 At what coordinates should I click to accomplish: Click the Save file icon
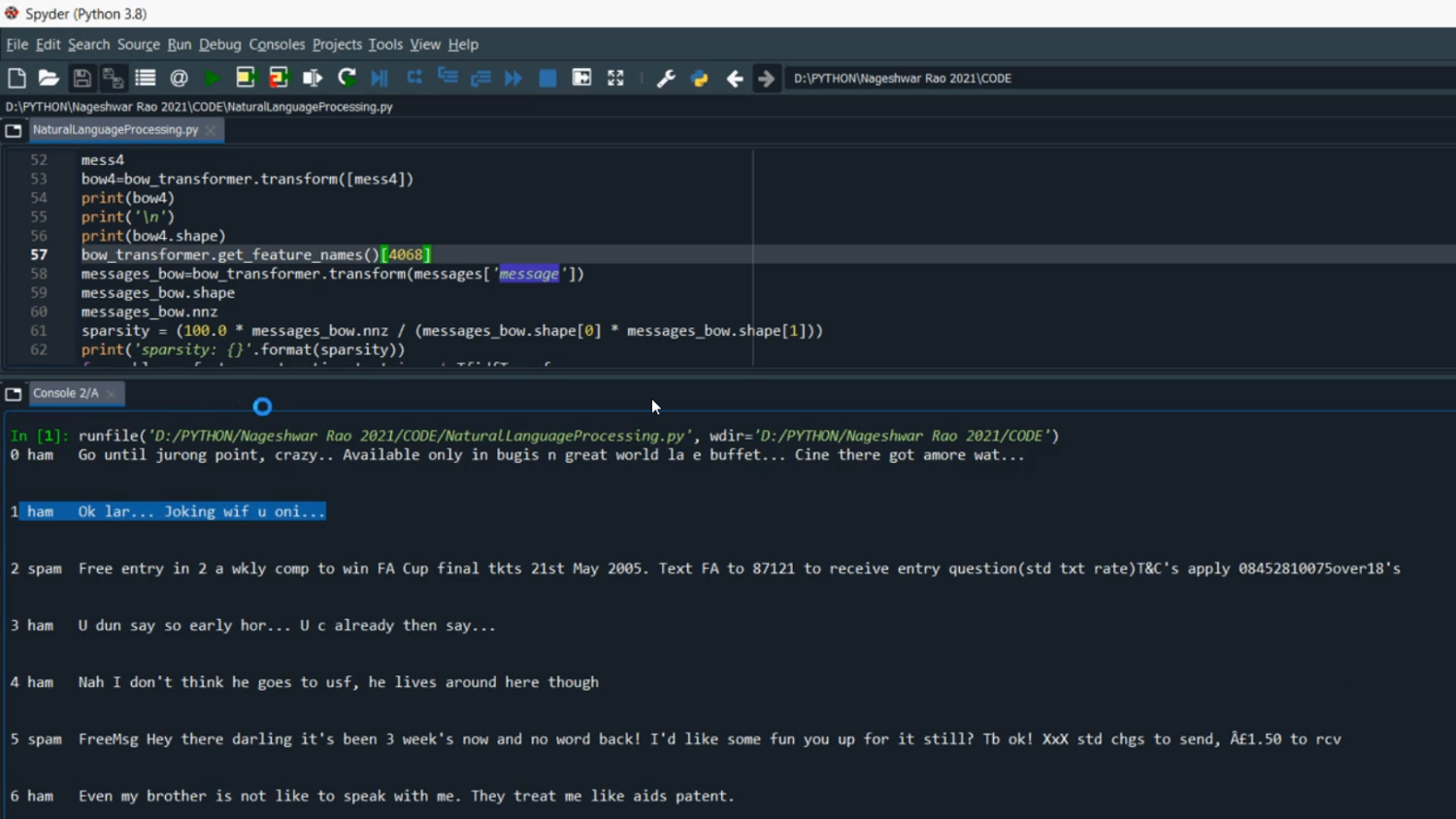click(x=82, y=79)
